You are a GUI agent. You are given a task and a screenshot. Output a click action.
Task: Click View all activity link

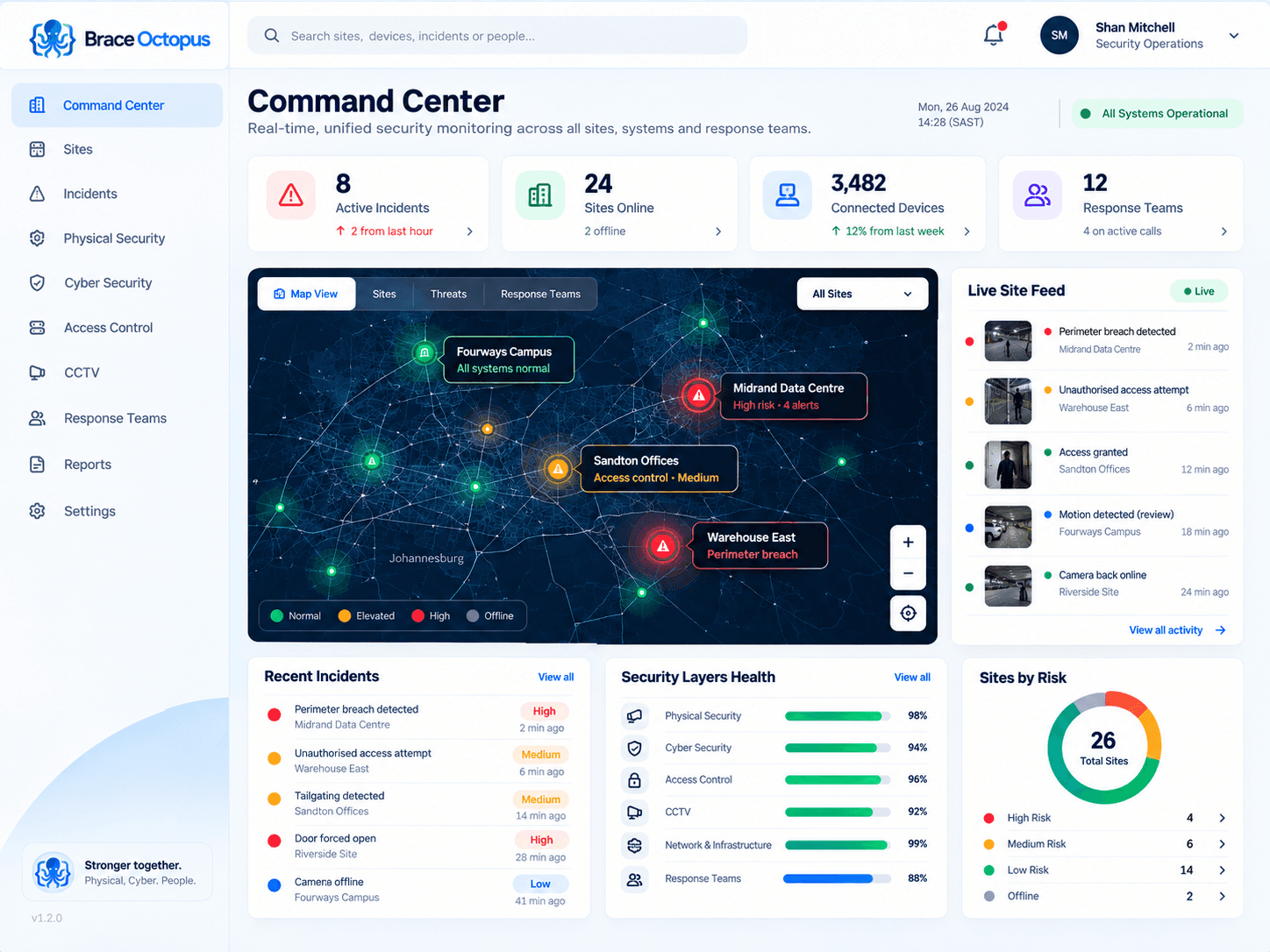tap(1177, 630)
